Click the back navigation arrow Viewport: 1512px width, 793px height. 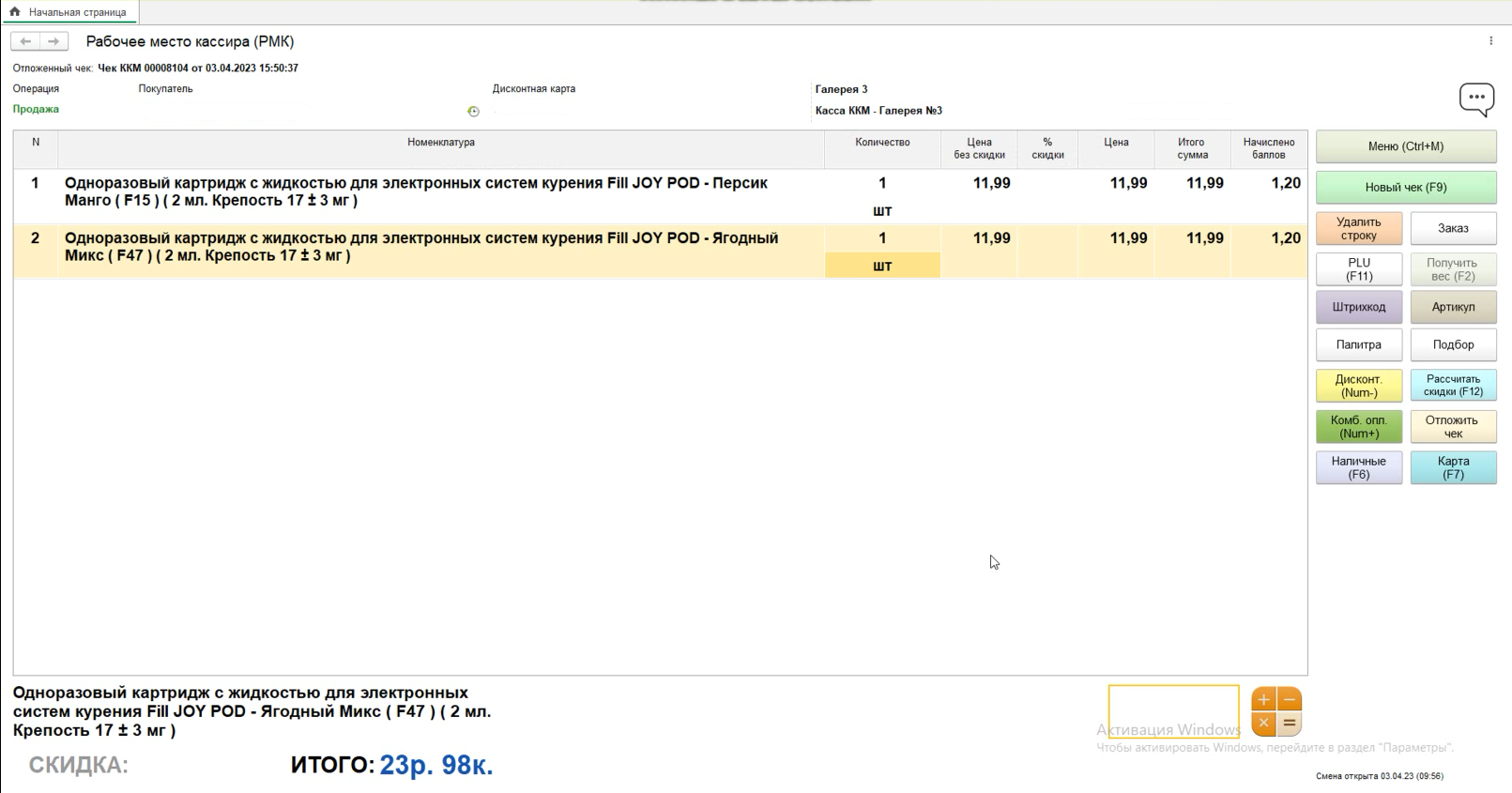point(25,41)
